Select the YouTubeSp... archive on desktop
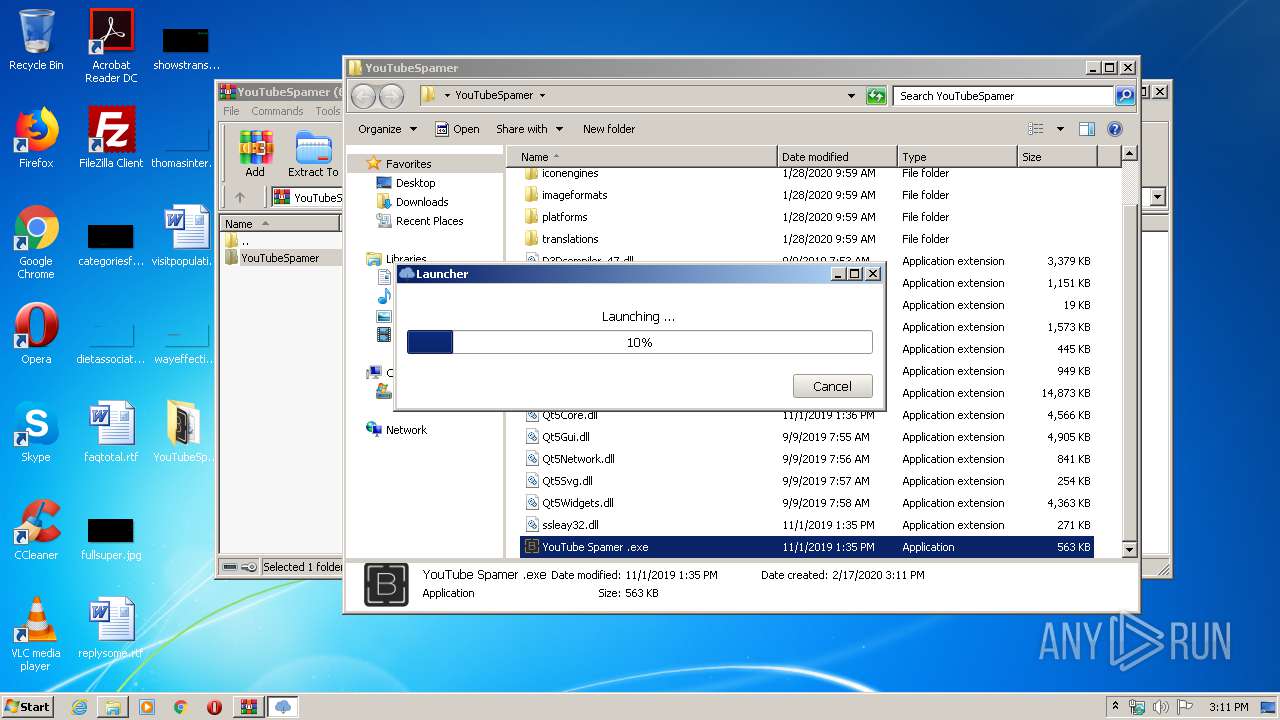The width and height of the screenshot is (1280, 720). pos(183,432)
